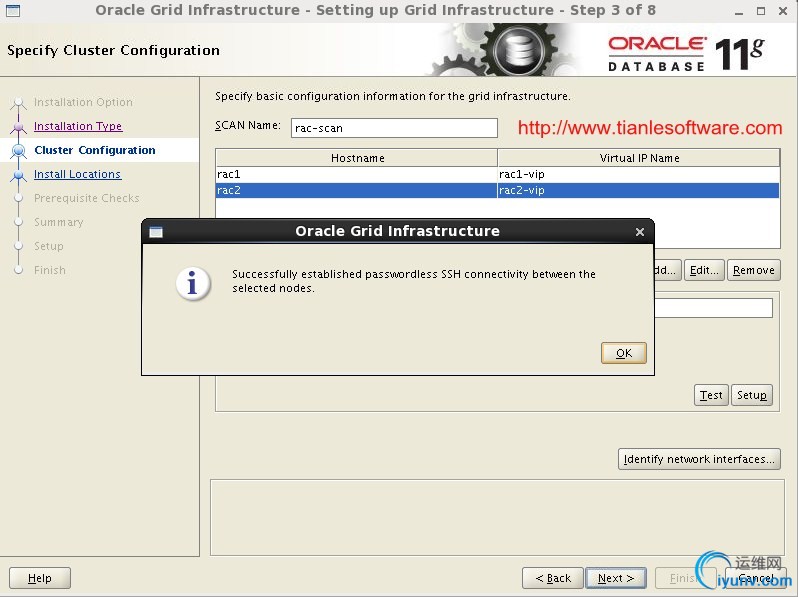This screenshot has width=798, height=597.
Task: Select the Summary step
Action: click(x=59, y=222)
